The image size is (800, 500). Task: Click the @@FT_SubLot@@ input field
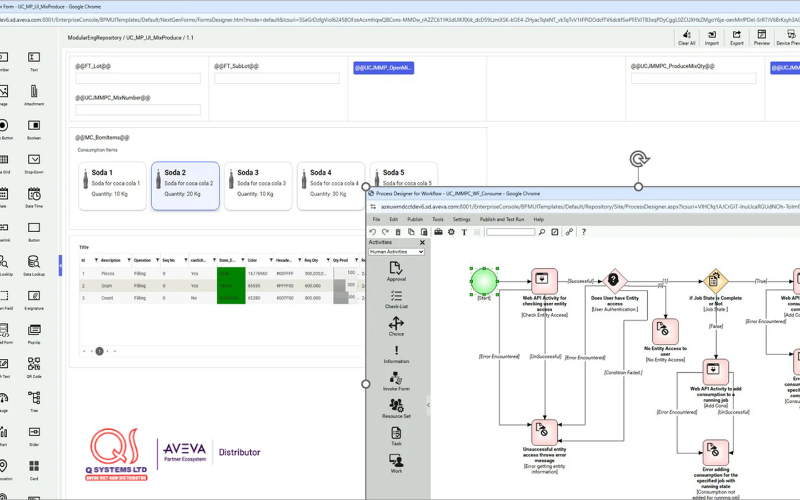[x=277, y=78]
